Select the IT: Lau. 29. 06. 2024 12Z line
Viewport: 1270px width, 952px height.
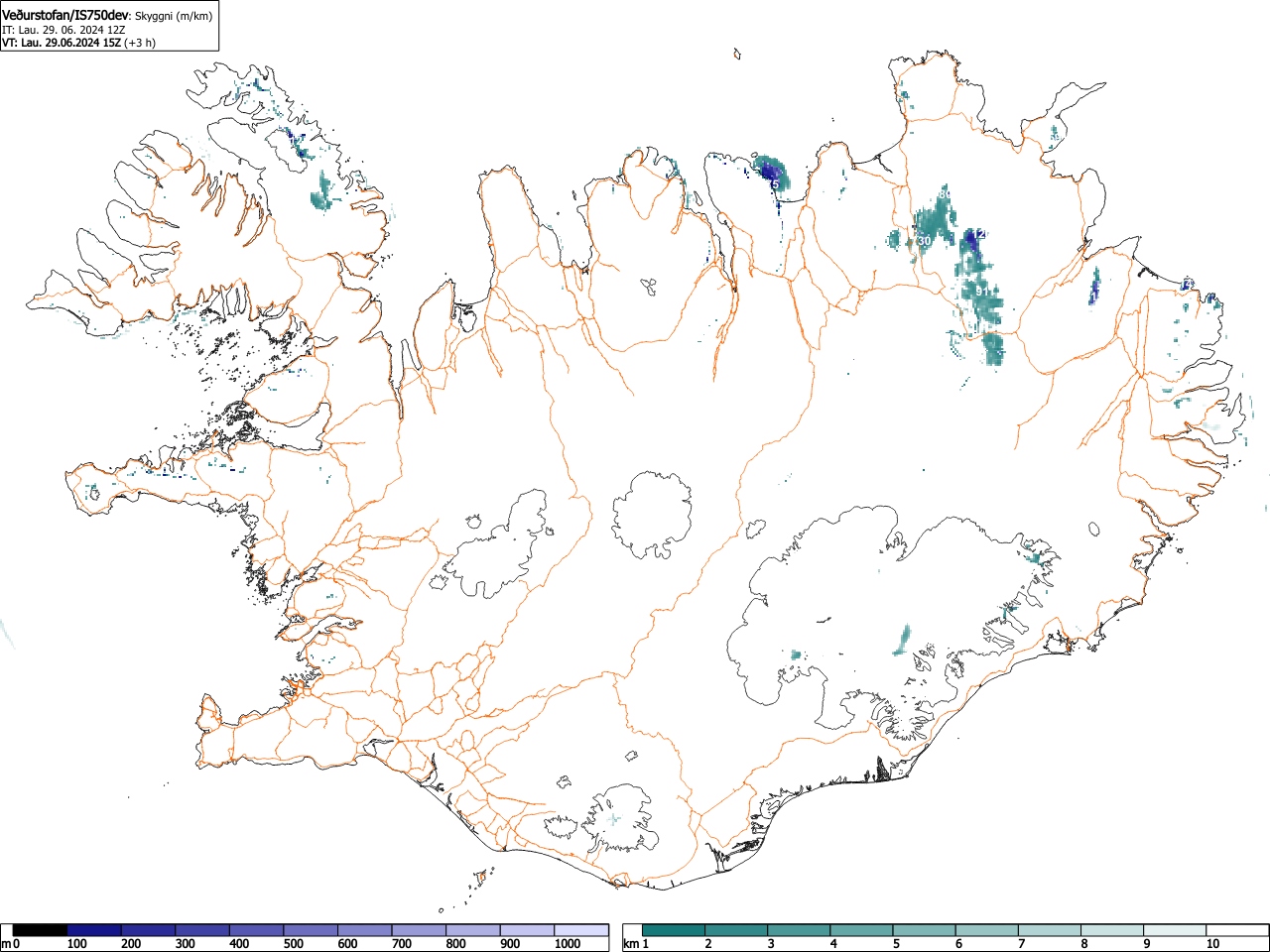63,30
